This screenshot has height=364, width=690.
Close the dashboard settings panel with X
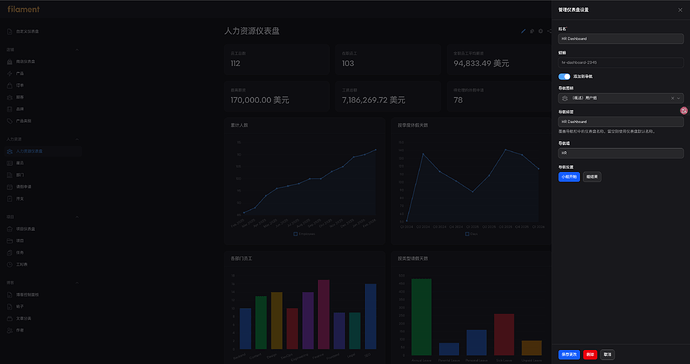[680, 10]
